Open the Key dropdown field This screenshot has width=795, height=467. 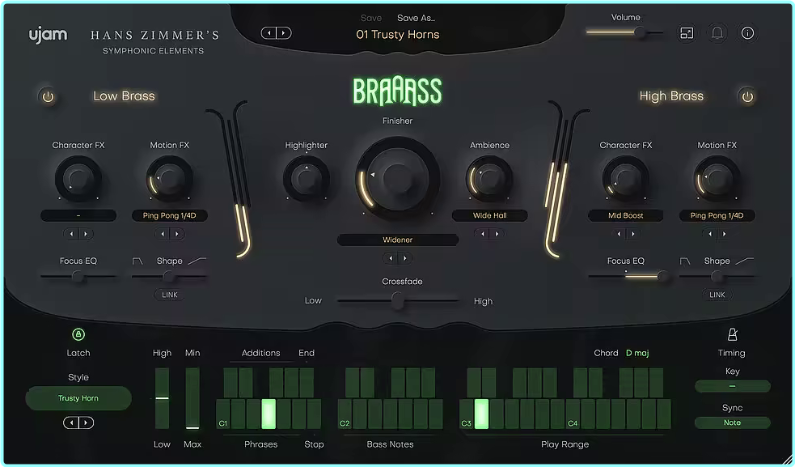point(732,386)
